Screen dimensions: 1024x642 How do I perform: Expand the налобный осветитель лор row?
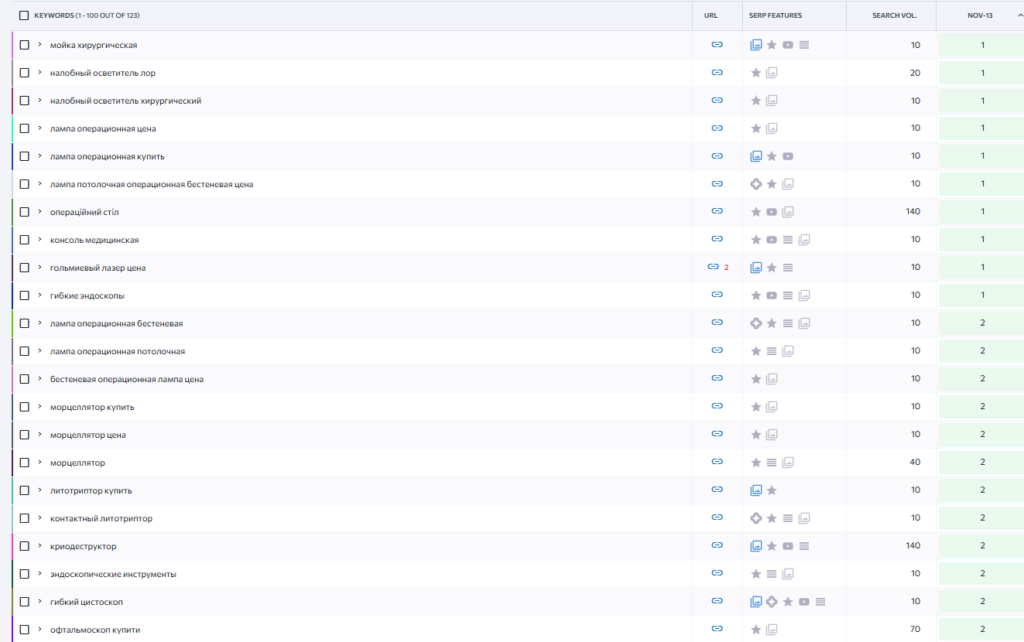[x=40, y=72]
